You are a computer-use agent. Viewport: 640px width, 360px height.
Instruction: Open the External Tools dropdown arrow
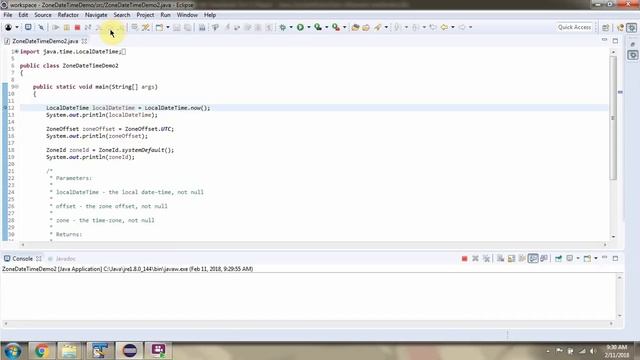tap(344, 27)
